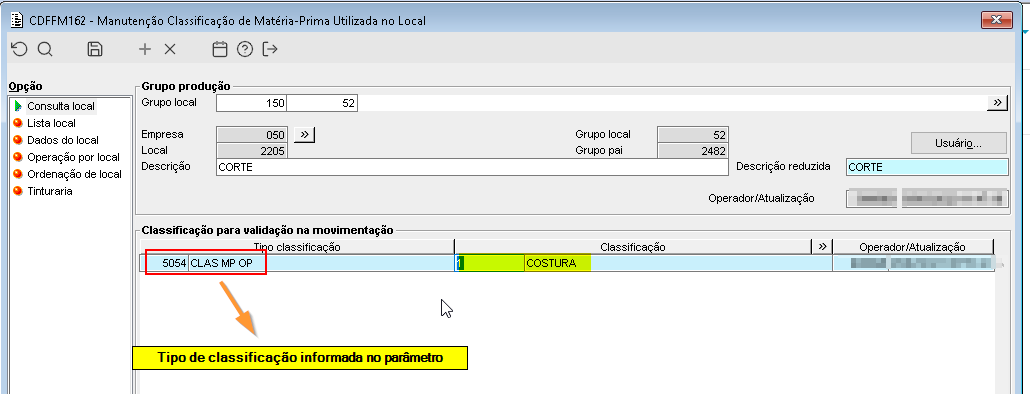This screenshot has height=394, width=1030.
Task: Click the Empresa field 050
Action: [x=252, y=135]
